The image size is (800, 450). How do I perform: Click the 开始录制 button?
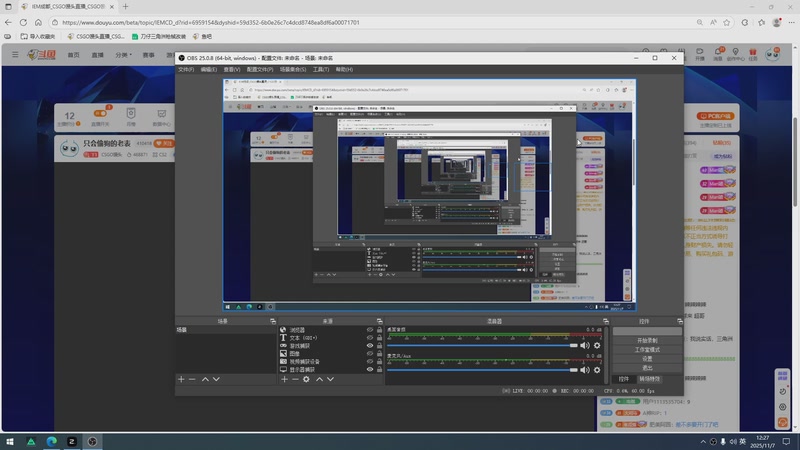click(x=647, y=341)
